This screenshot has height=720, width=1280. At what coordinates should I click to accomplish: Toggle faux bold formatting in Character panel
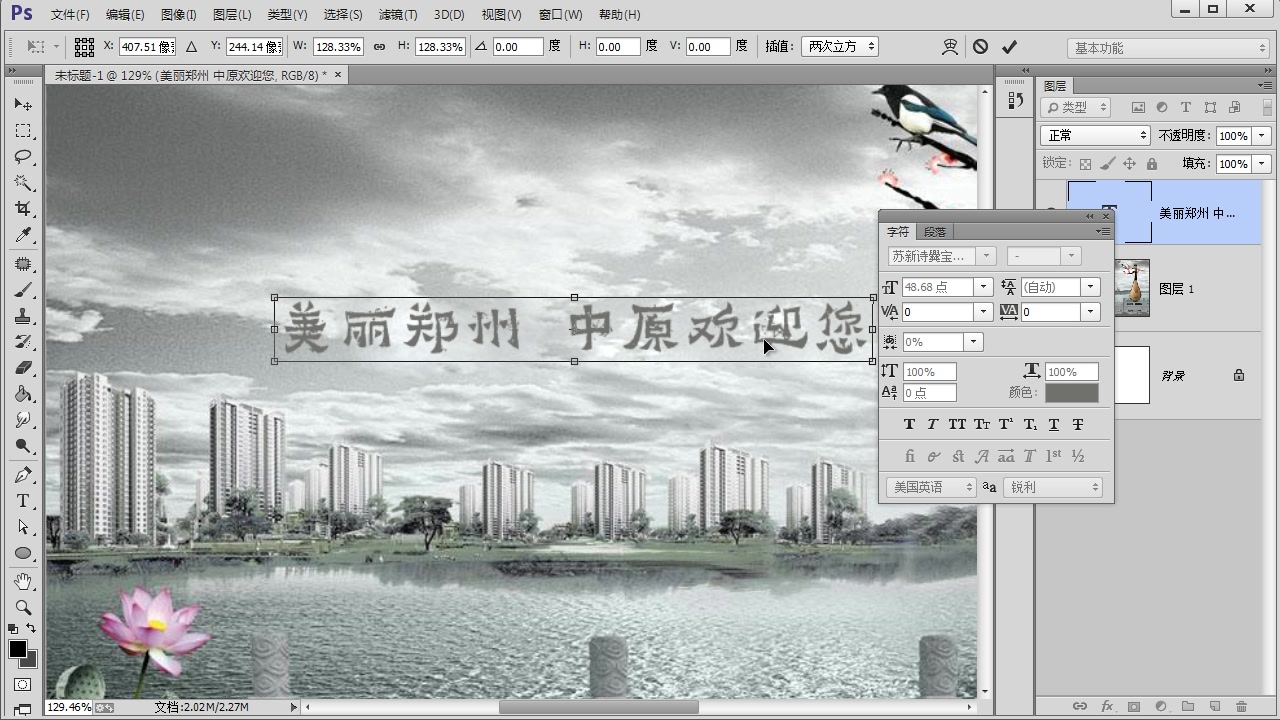pyautogui.click(x=910, y=424)
